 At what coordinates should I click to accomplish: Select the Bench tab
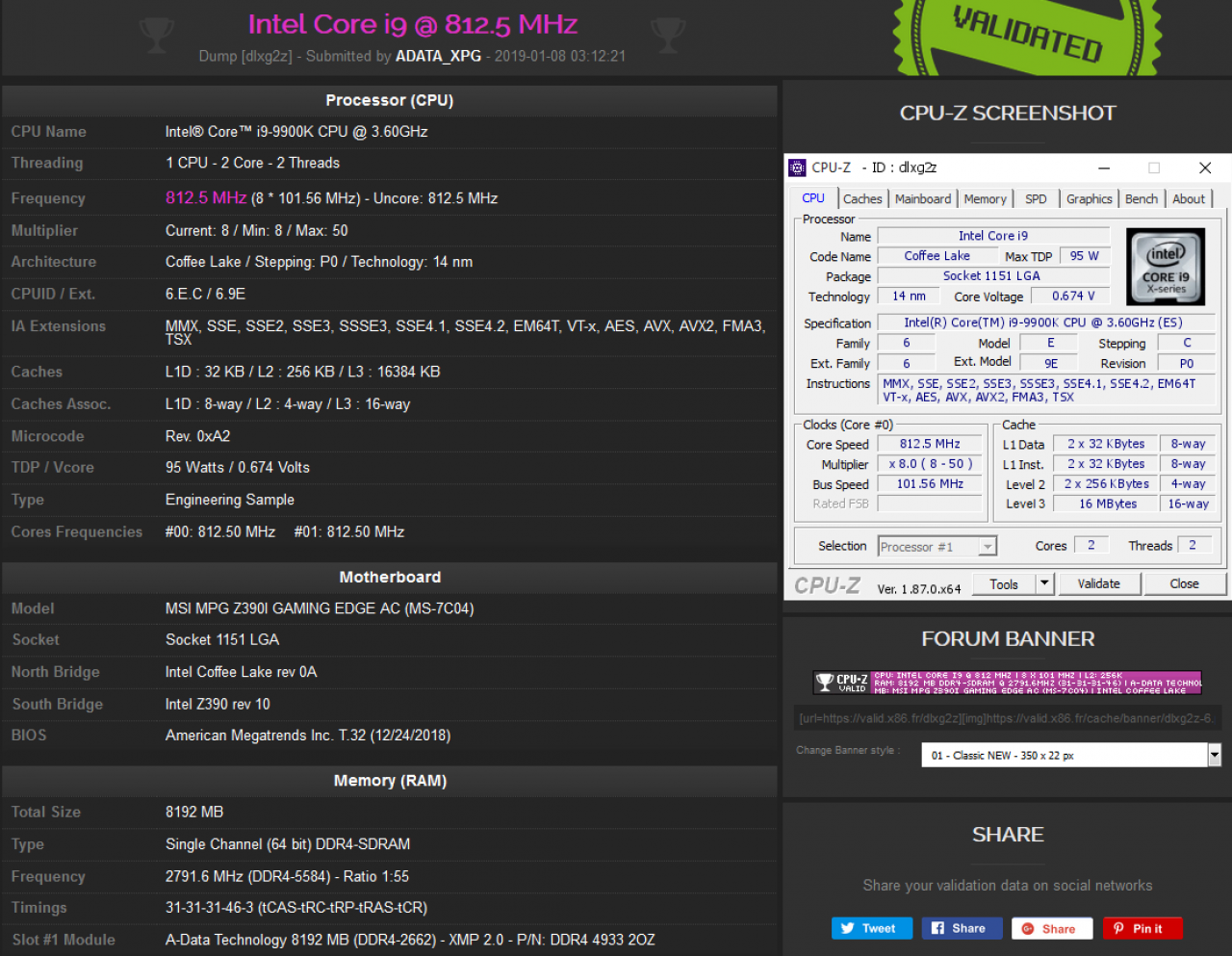coord(1142,199)
